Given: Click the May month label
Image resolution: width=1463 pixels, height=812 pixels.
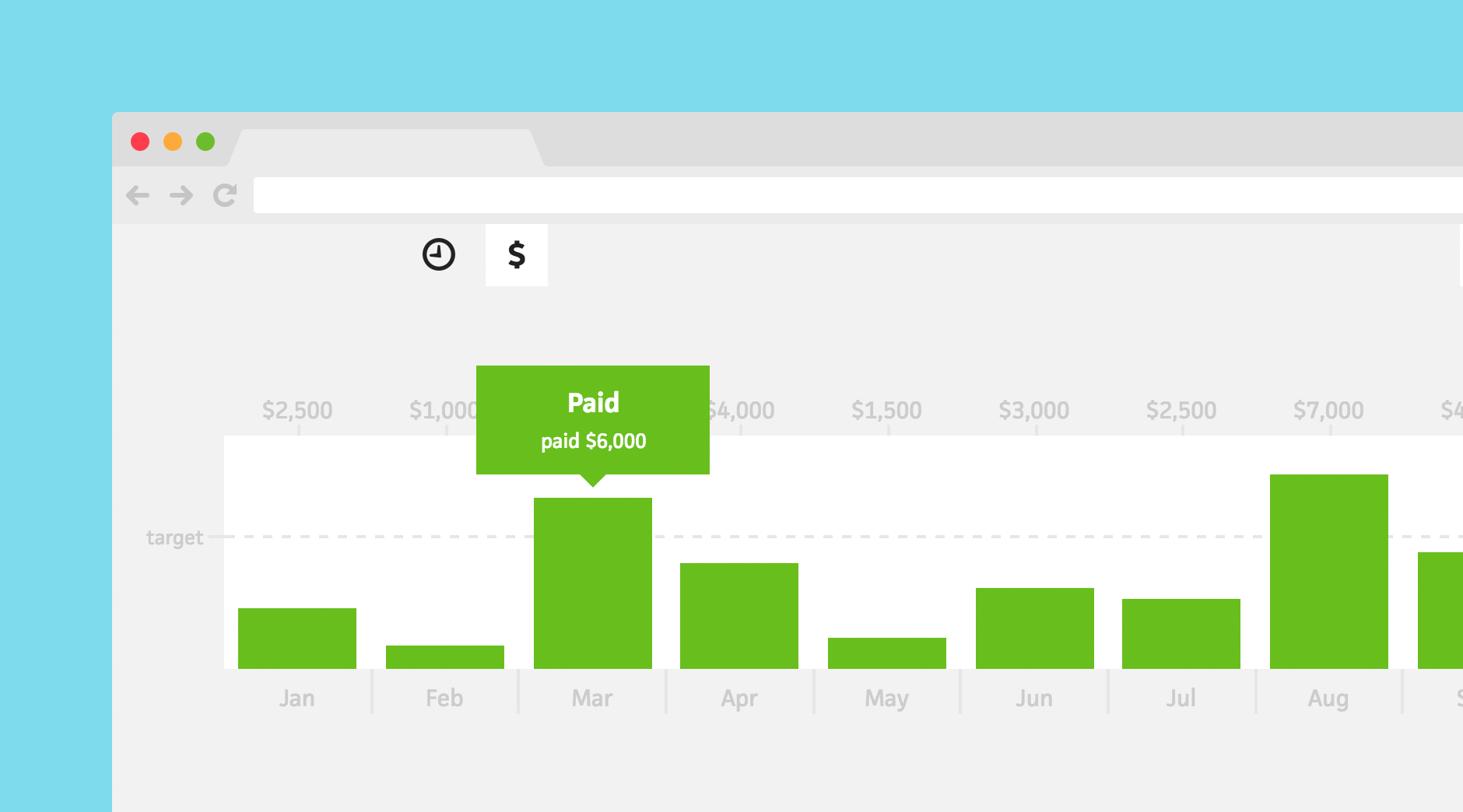Looking at the screenshot, I should click(x=887, y=698).
